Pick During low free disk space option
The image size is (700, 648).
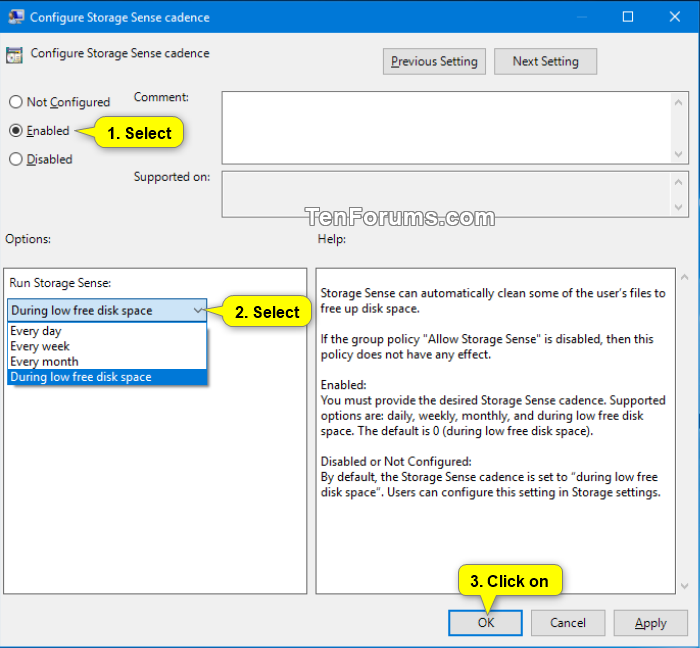[x=107, y=377]
